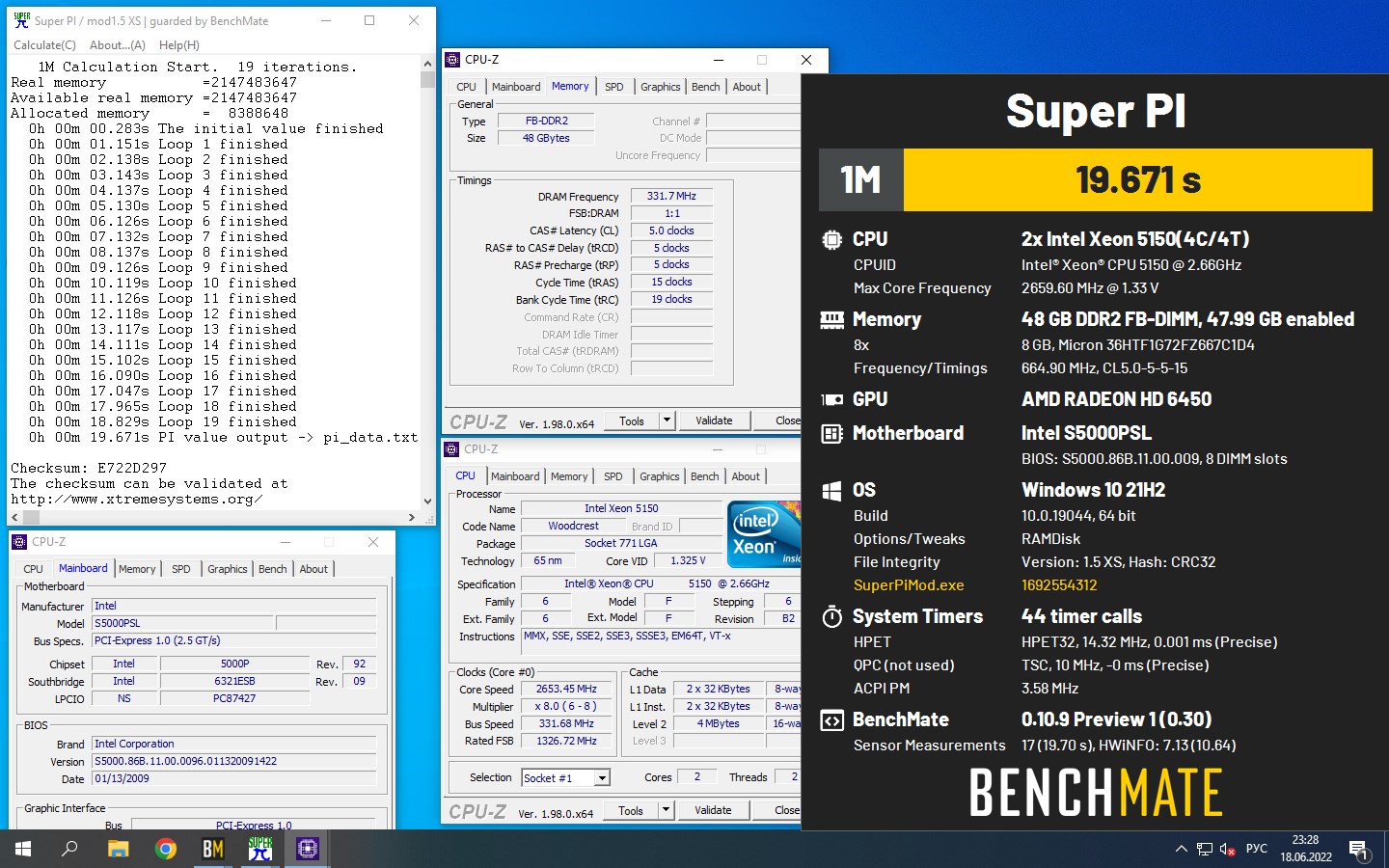Open File Explorer from taskbar
This screenshot has height=868, width=1389.
[118, 849]
